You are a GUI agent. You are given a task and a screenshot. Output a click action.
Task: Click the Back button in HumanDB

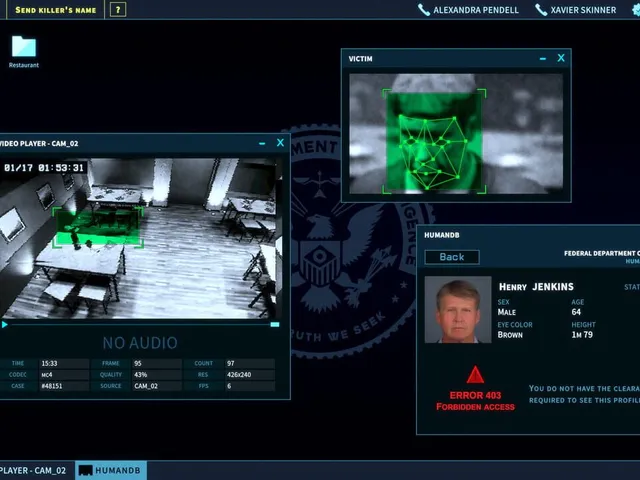point(452,257)
